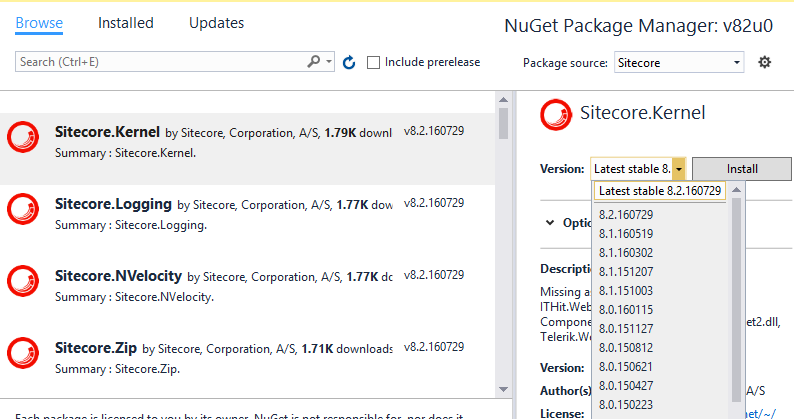
Task: Click the version dropdown scrollbar thumb
Action: tap(737, 300)
